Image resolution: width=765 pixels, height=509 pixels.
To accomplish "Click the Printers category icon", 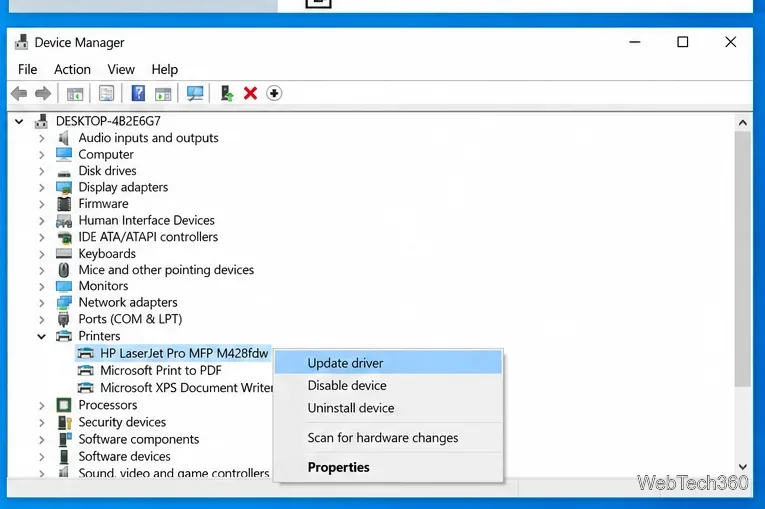I will click(64, 336).
